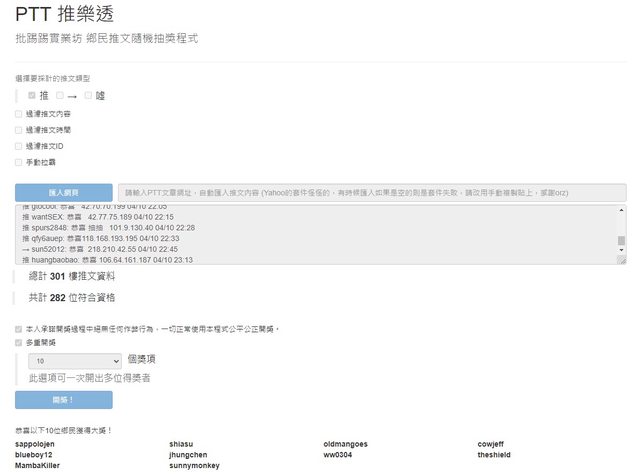640x474 pixels.
Task: Click the comment list scrollbar thumb
Action: [x=621, y=241]
